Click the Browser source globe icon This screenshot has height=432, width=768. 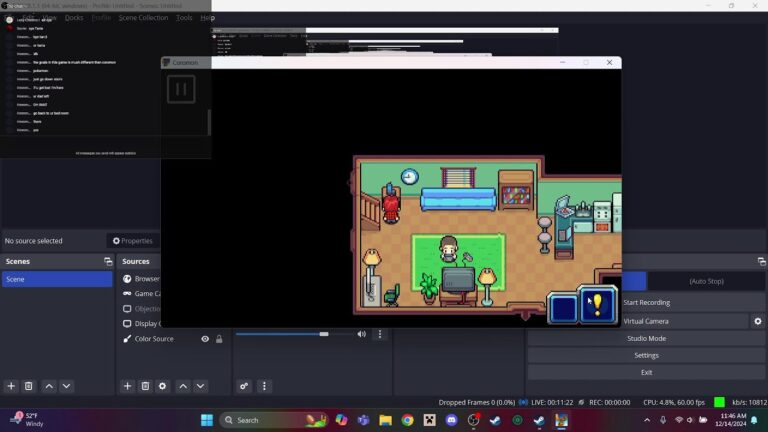tap(127, 279)
